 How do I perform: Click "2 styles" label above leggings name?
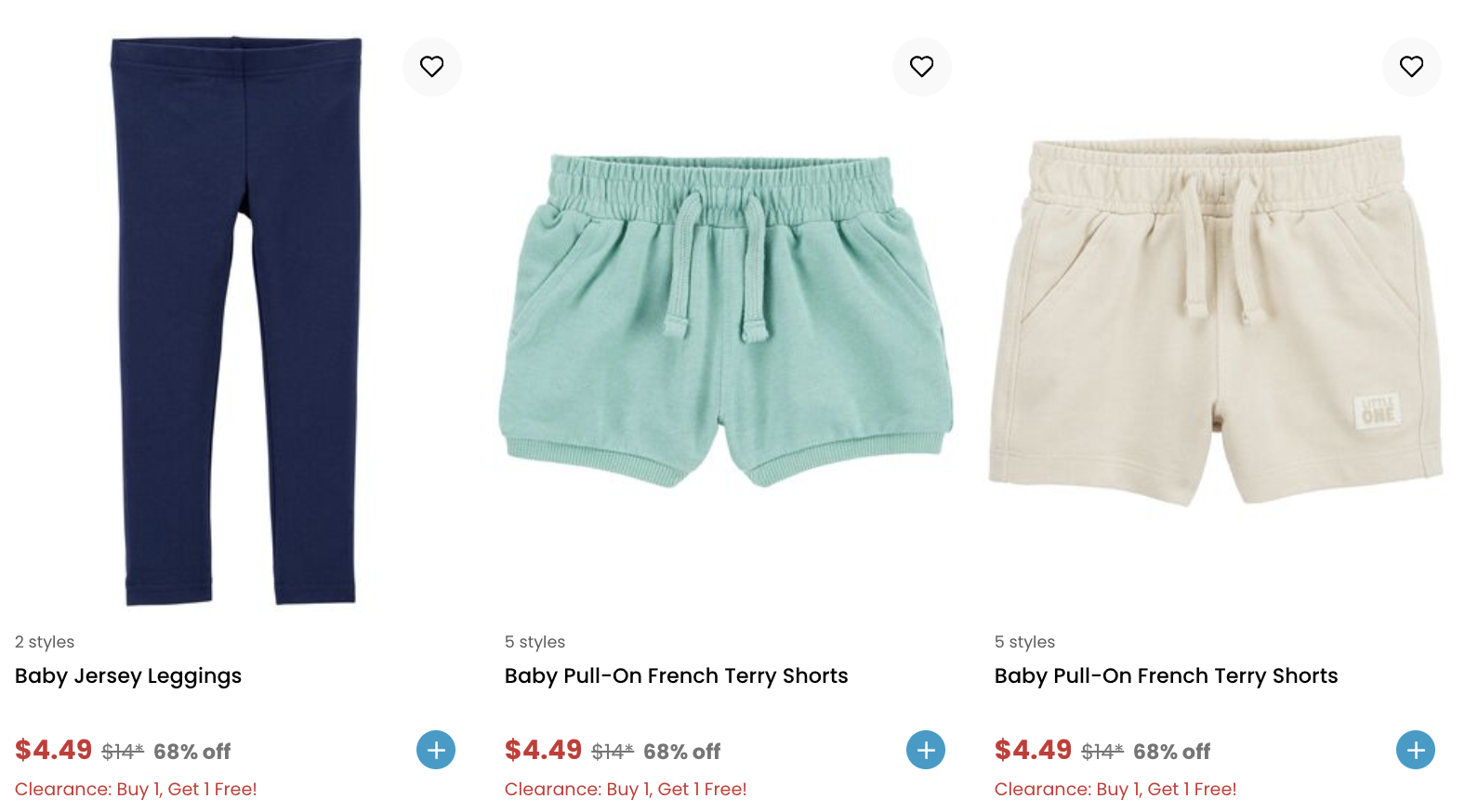coord(45,642)
